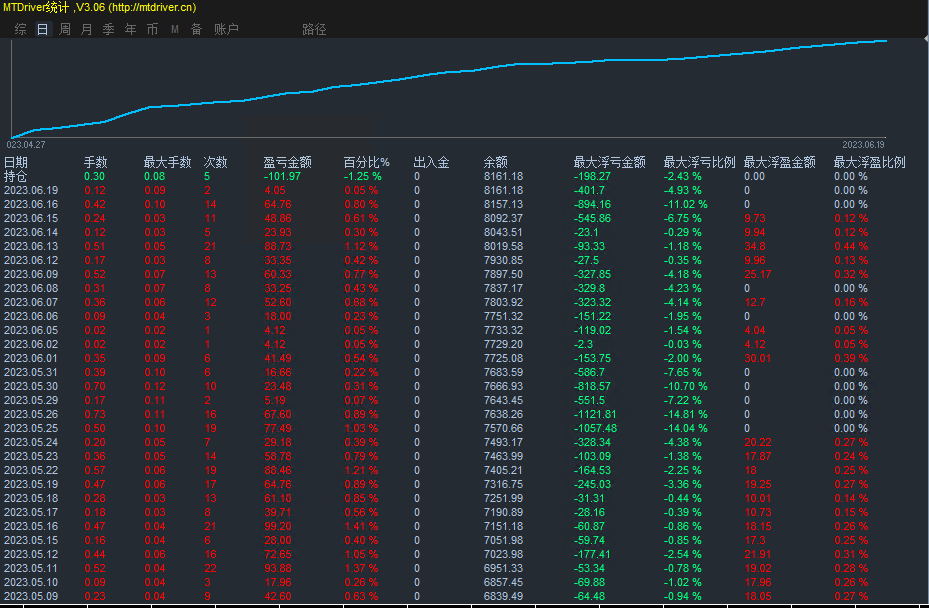Click max floating profit 30.01
929x608 pixels.
pyautogui.click(x=758, y=359)
